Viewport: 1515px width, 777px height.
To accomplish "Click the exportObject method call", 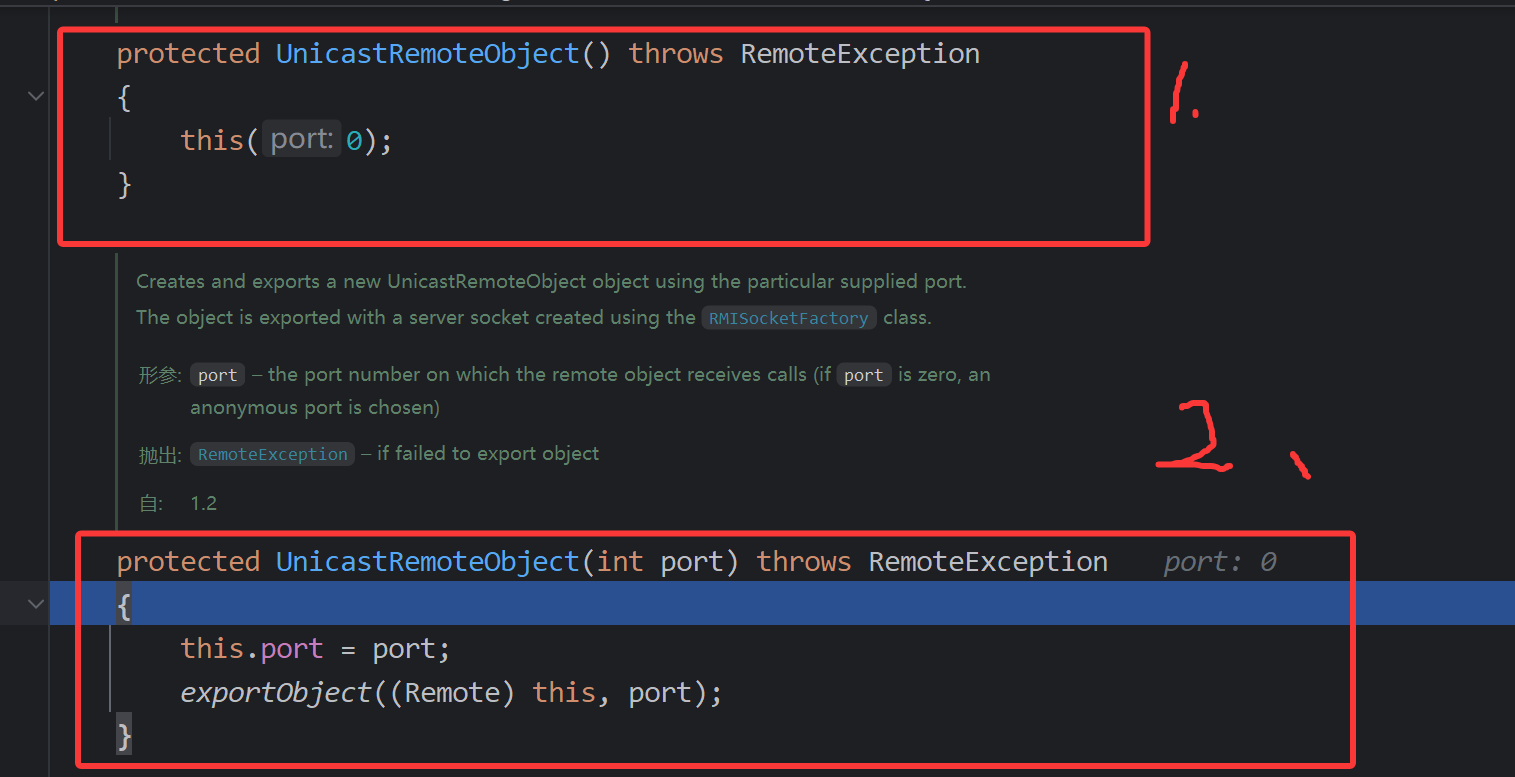I will coord(276,692).
